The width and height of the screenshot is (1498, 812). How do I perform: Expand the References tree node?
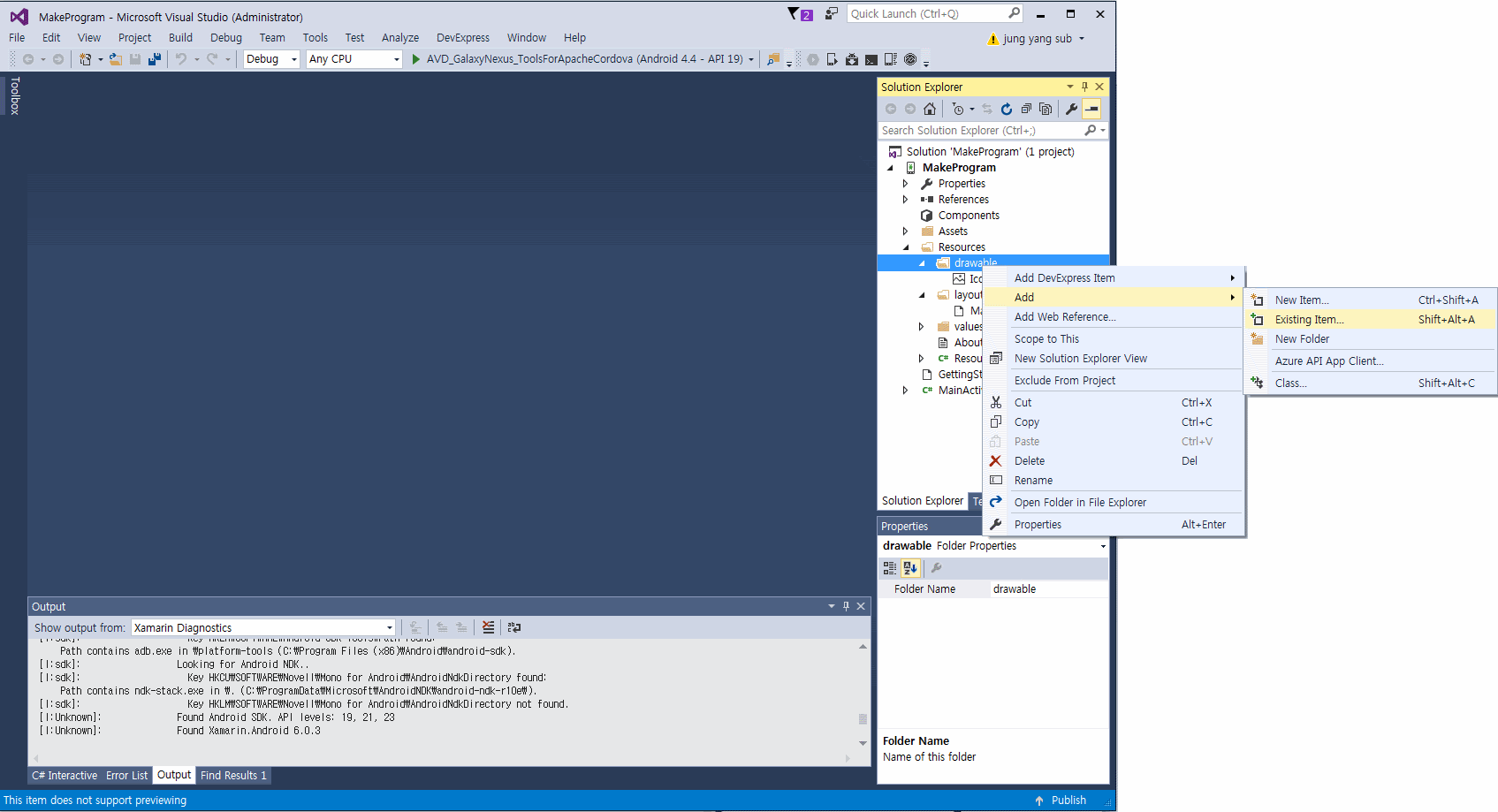(905, 200)
